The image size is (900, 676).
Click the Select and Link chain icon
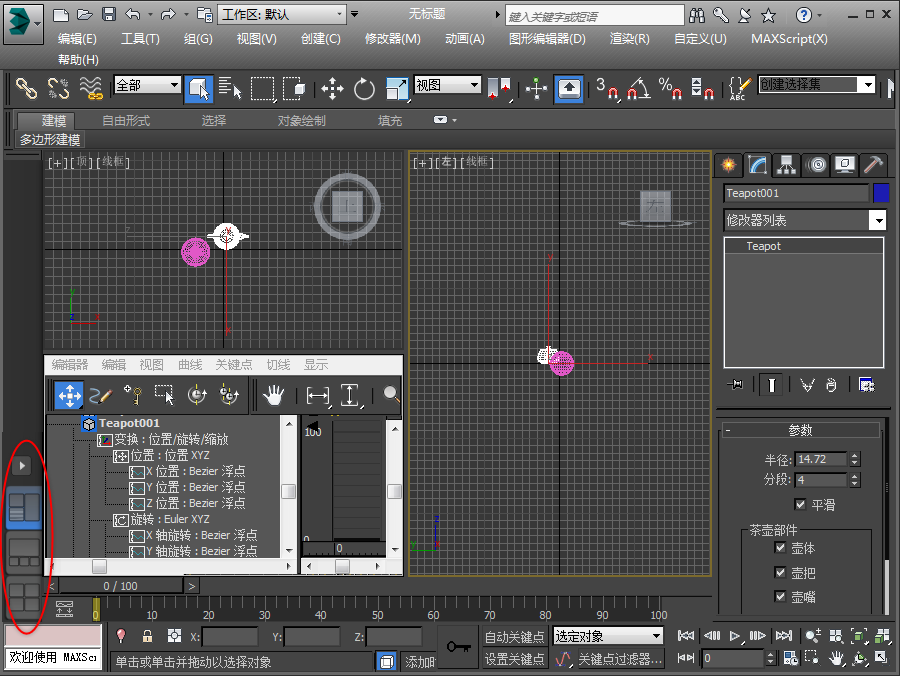click(26, 88)
